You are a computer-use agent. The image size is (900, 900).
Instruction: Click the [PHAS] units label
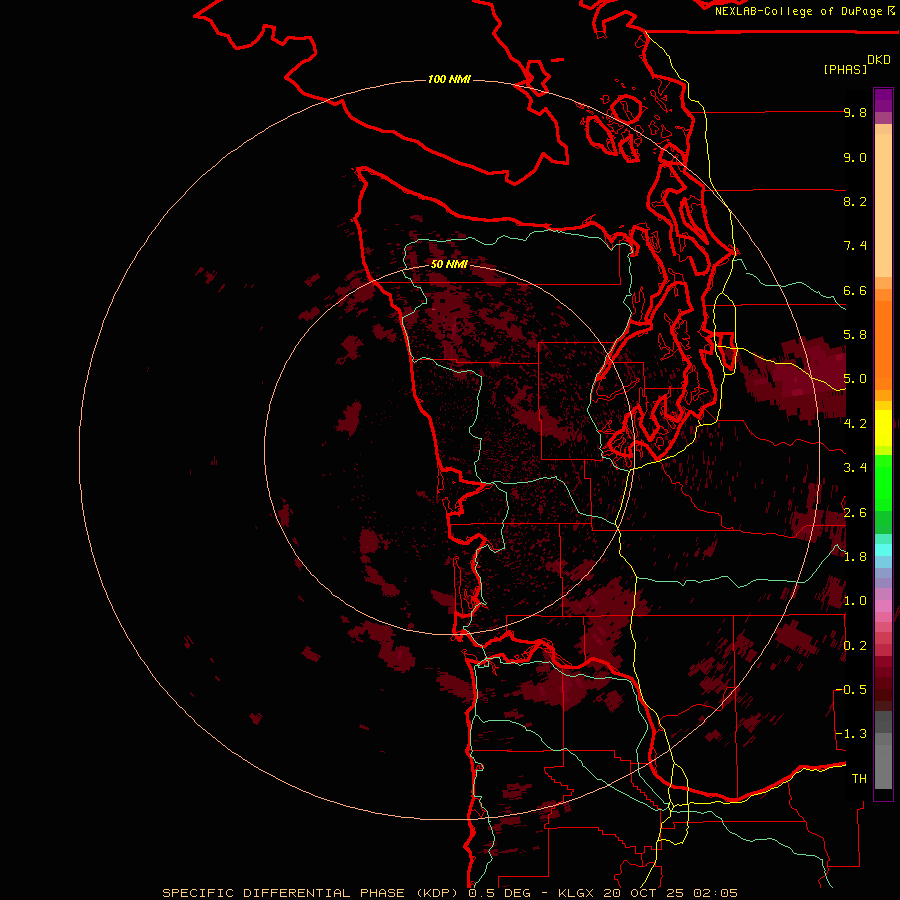pos(845,69)
